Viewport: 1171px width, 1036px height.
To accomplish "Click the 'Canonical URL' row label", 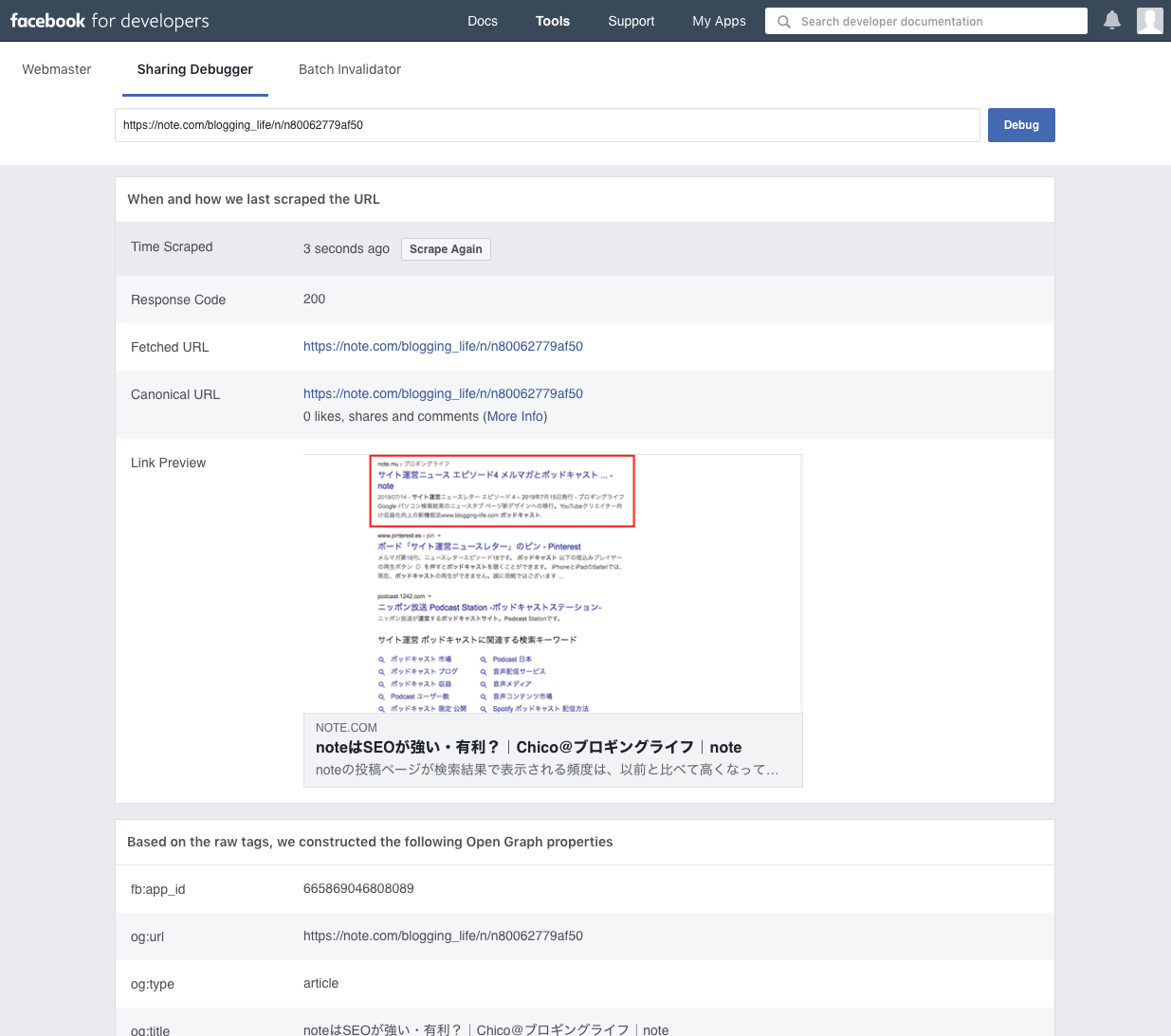I will [x=175, y=394].
